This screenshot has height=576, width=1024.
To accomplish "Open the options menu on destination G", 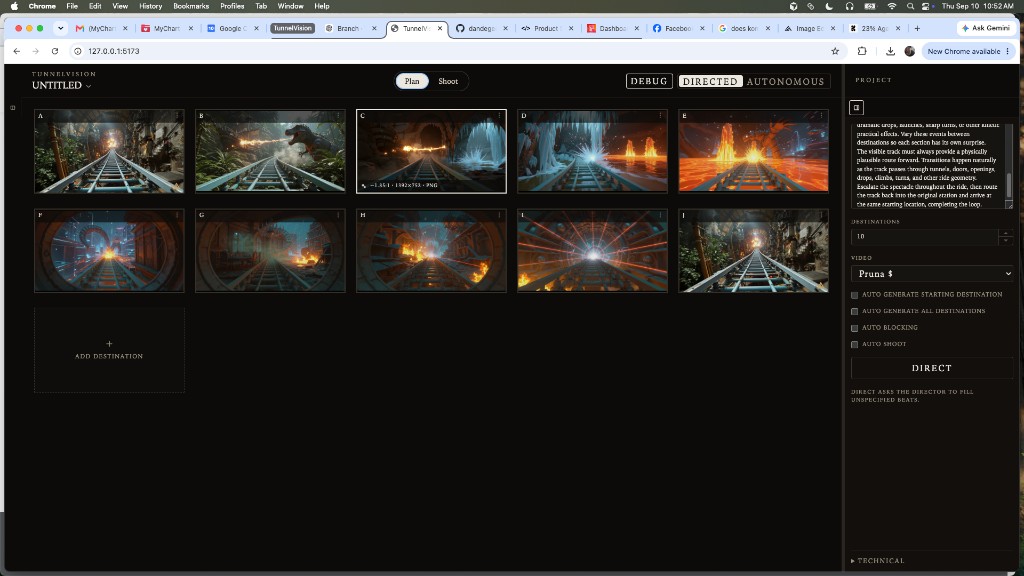I will [338, 215].
